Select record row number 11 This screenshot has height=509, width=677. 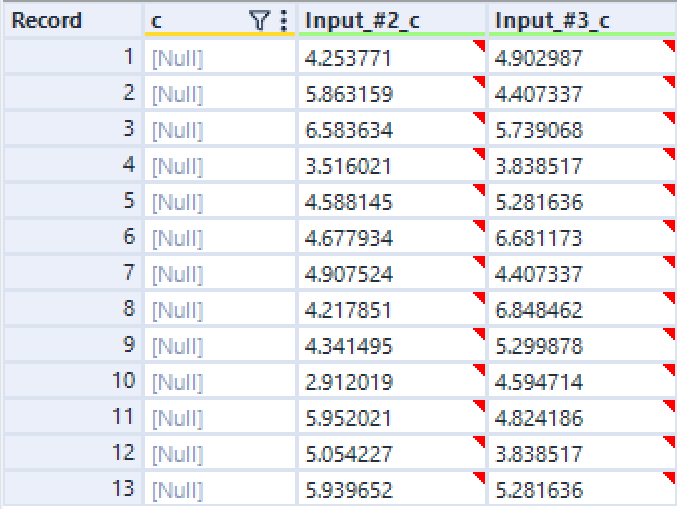coord(73,417)
